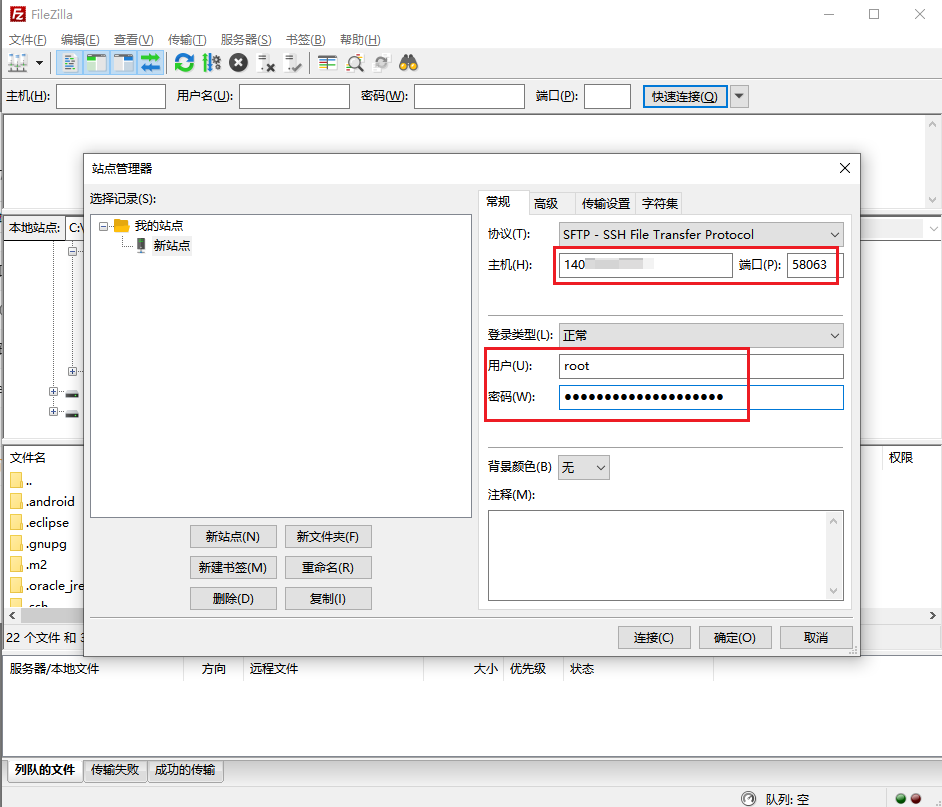Switch to 字符集 tab
The height and width of the screenshot is (807, 942).
[659, 204]
